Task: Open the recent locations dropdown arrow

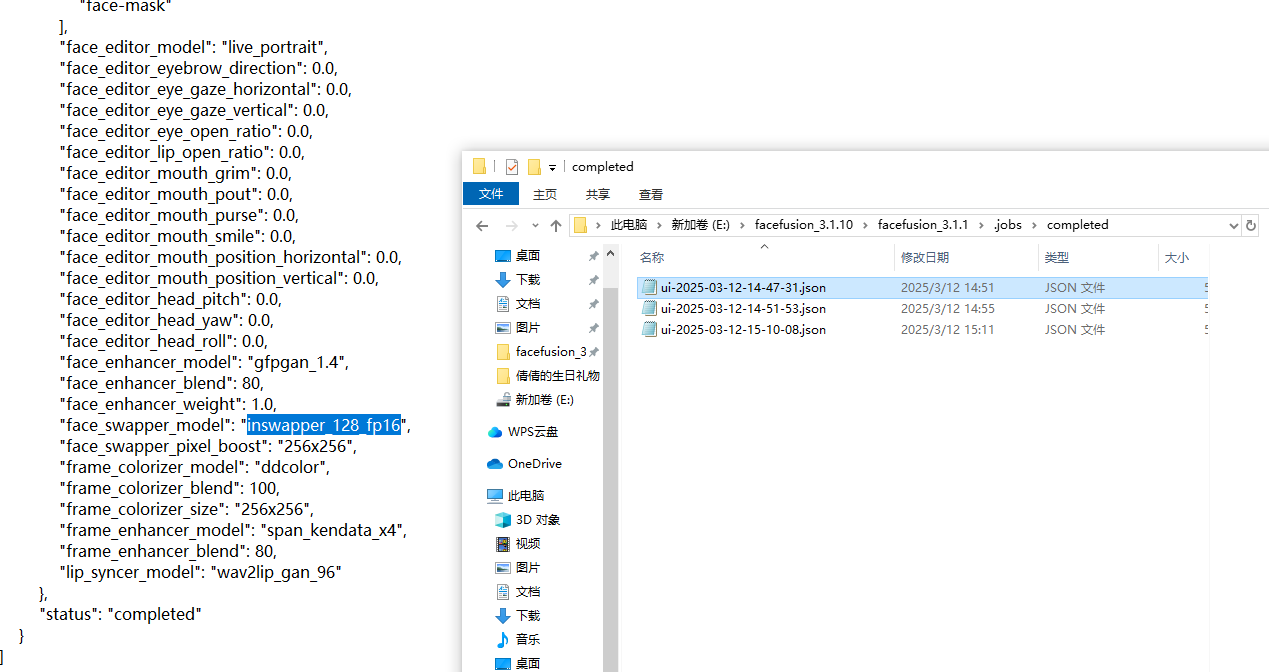Action: [x=535, y=226]
